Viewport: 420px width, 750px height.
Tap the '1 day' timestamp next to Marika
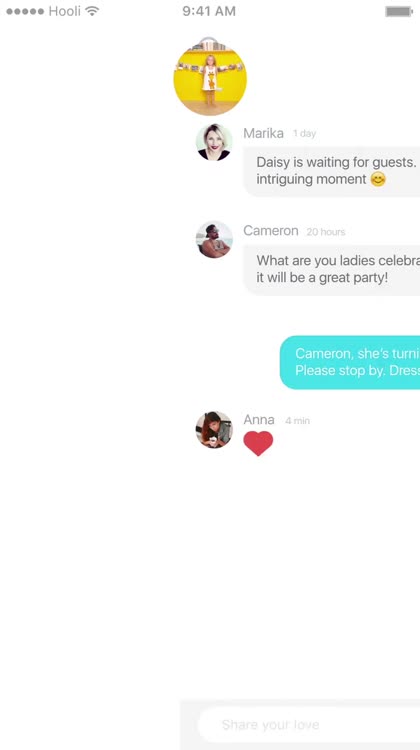pyautogui.click(x=305, y=133)
